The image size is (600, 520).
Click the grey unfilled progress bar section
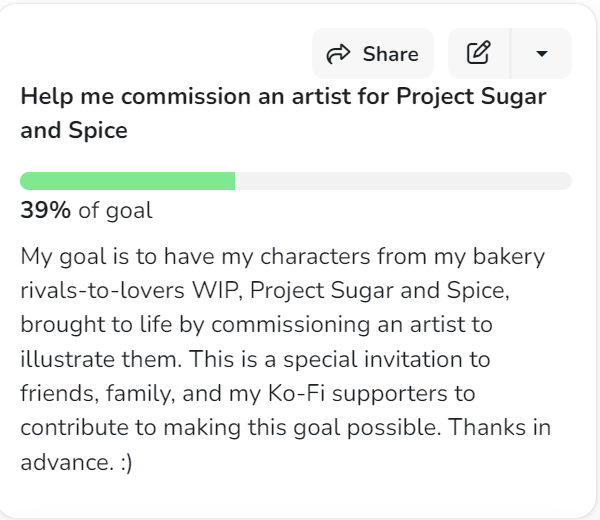[x=403, y=181]
